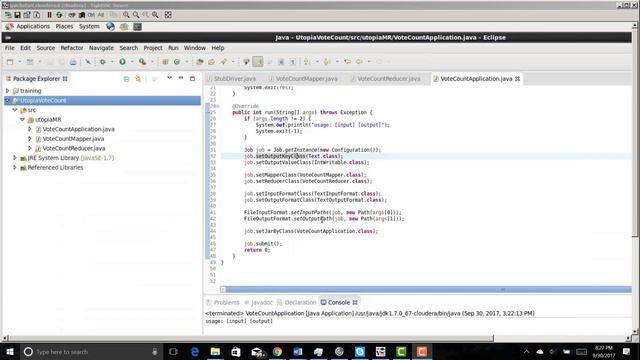
Task: Expand VoteCountMapper.java in Package Explorer
Action: [30, 139]
